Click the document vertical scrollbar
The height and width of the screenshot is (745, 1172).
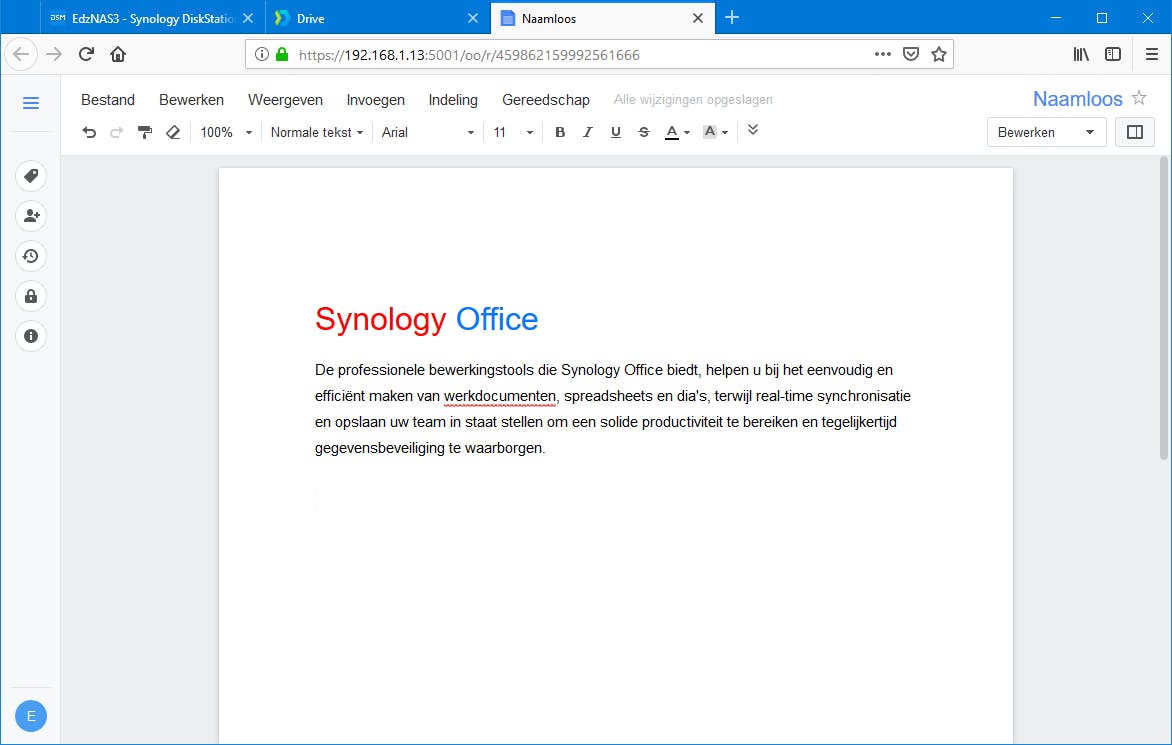point(1164,308)
